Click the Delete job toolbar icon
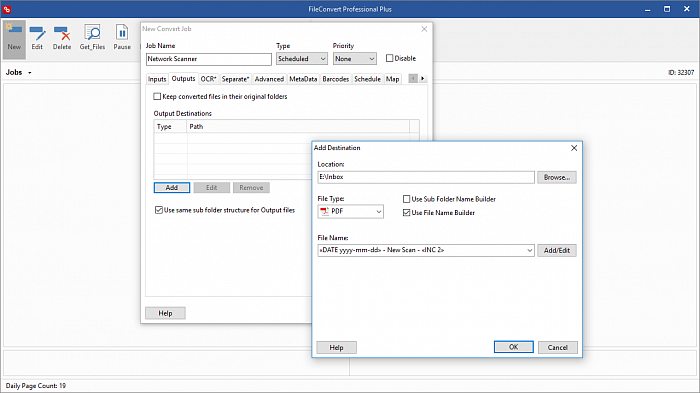 click(62, 38)
